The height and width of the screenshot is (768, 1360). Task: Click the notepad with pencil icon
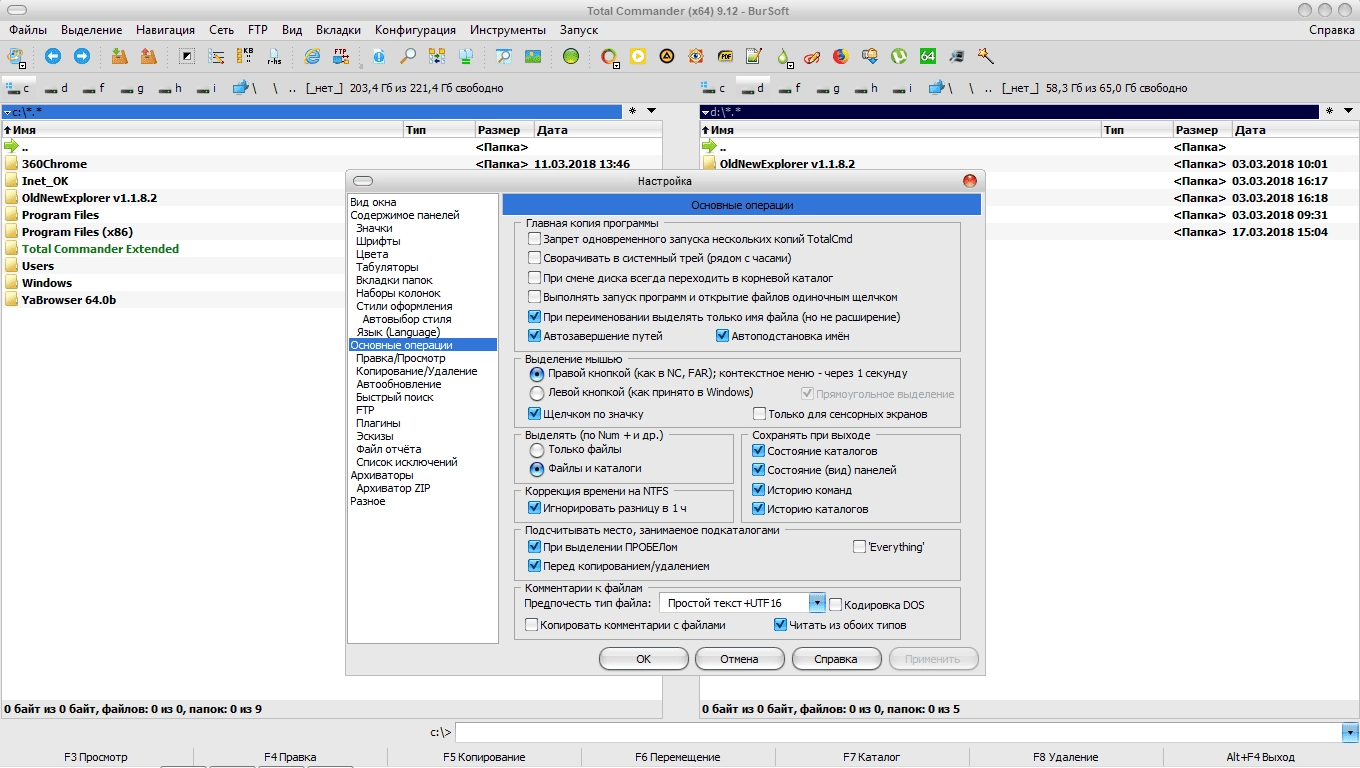coord(754,56)
